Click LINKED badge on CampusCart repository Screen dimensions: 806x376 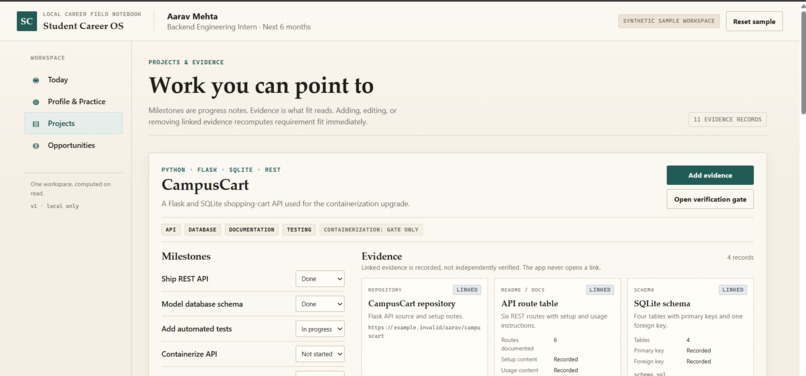467,290
